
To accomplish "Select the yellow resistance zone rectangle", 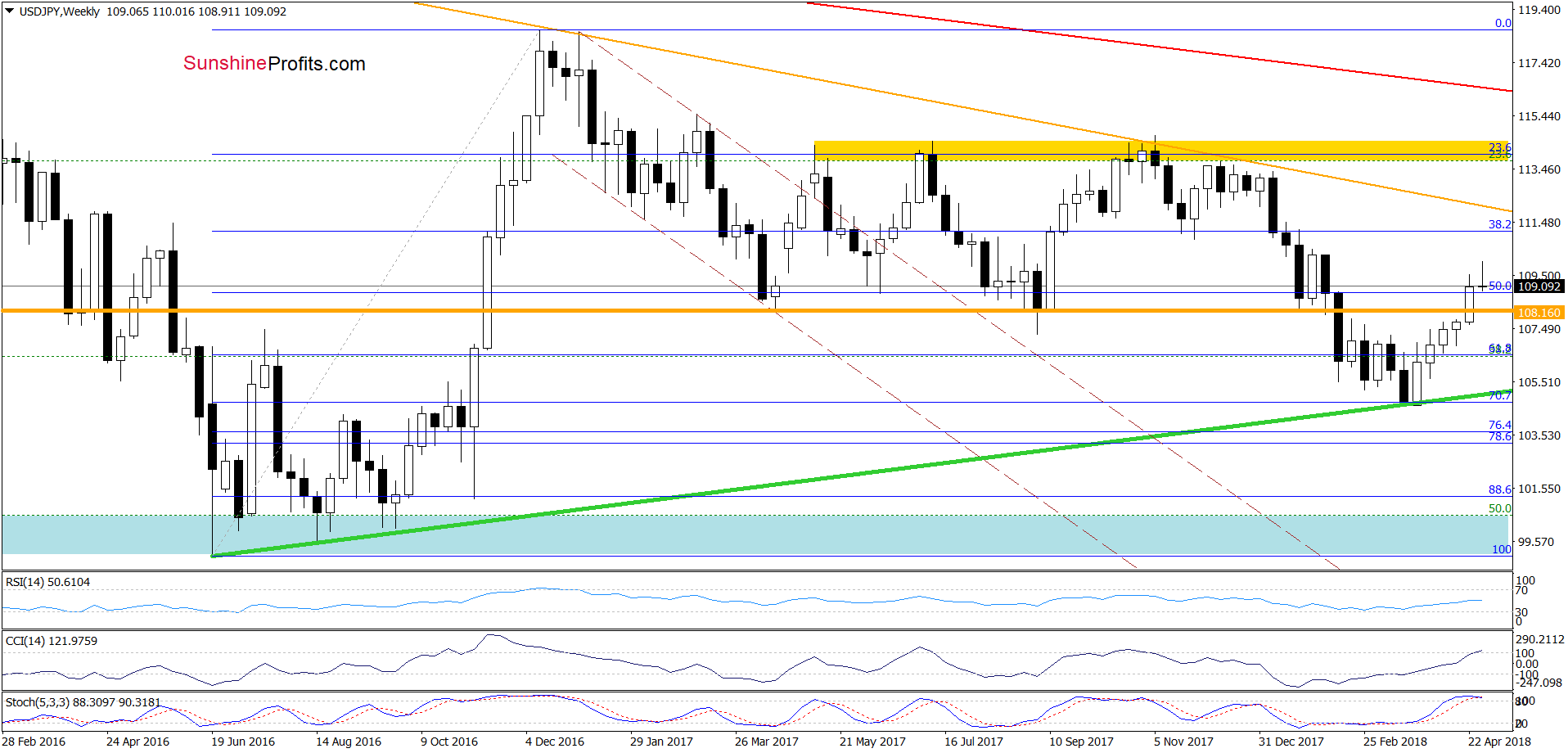I will click(1162, 150).
